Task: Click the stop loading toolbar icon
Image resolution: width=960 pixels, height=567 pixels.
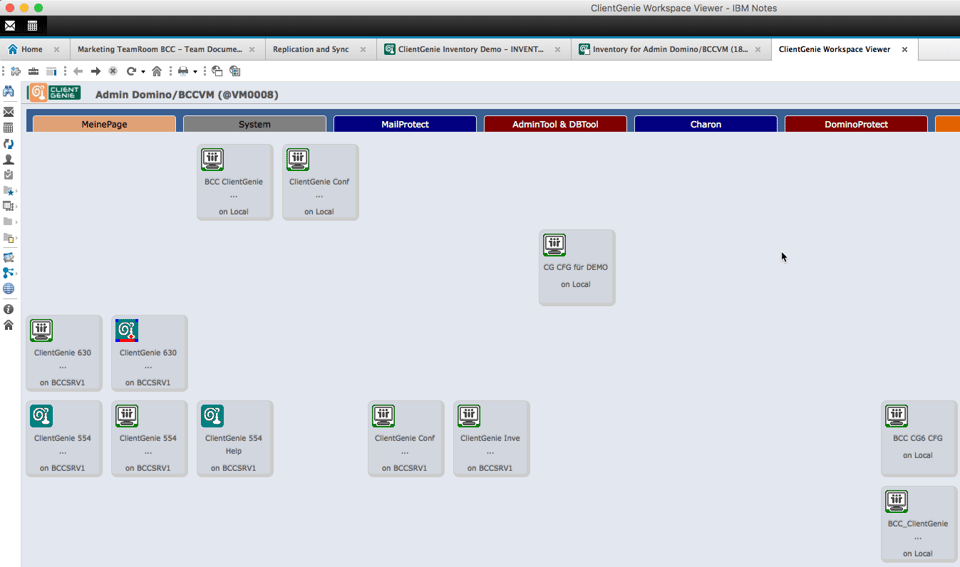Action: coord(113,71)
